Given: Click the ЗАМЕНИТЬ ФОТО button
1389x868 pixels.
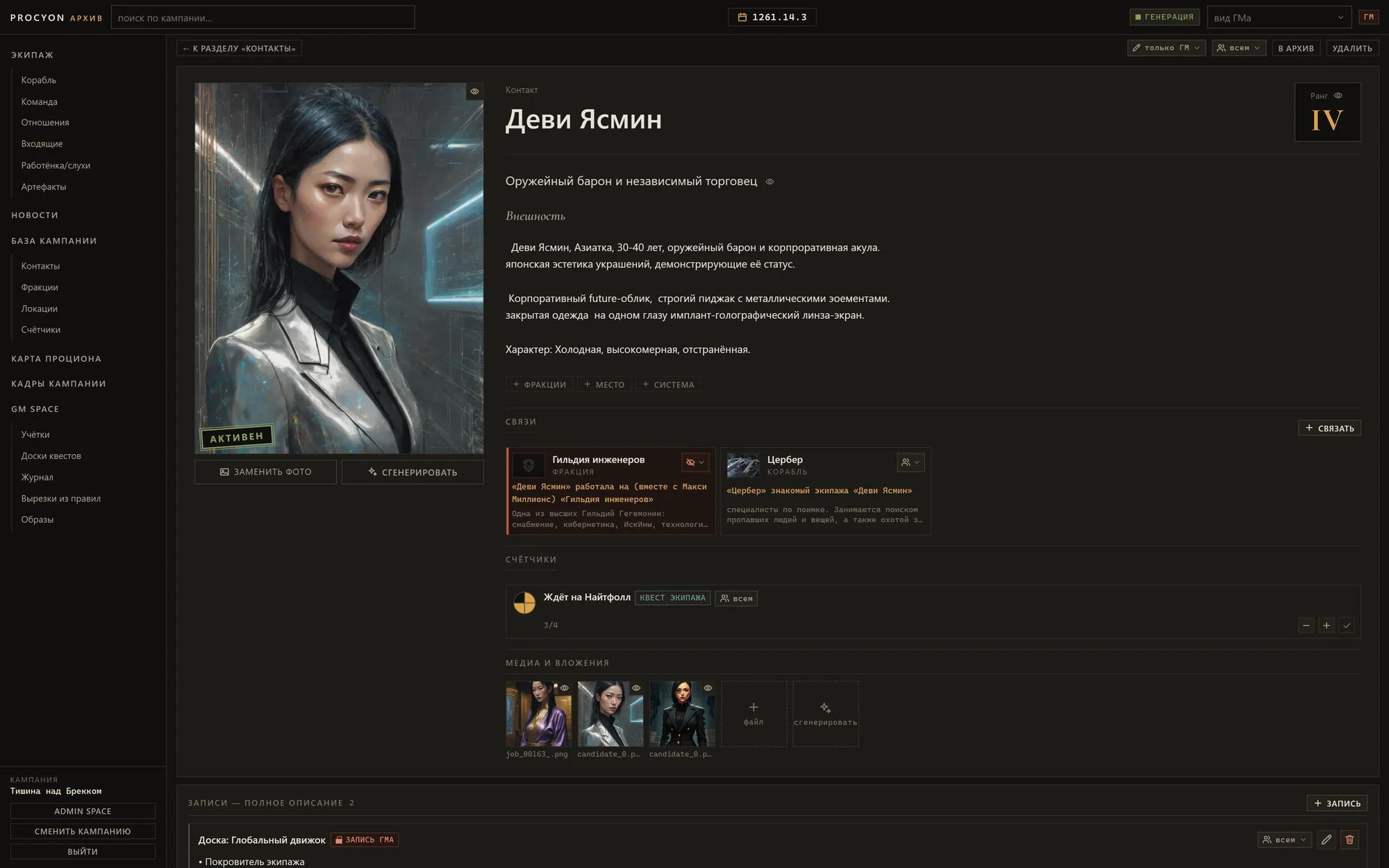Looking at the screenshot, I should pyautogui.click(x=265, y=472).
